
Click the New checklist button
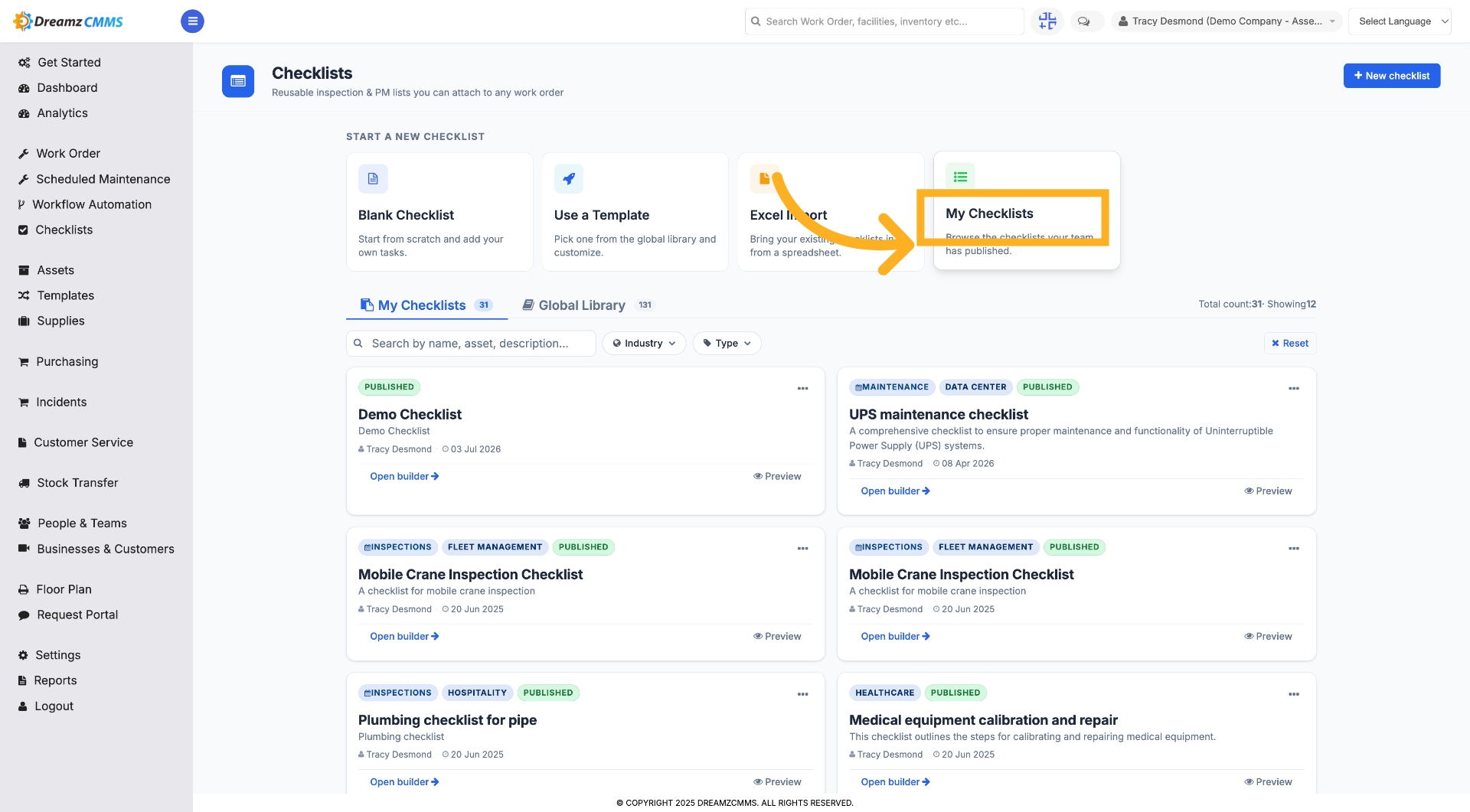pyautogui.click(x=1391, y=76)
